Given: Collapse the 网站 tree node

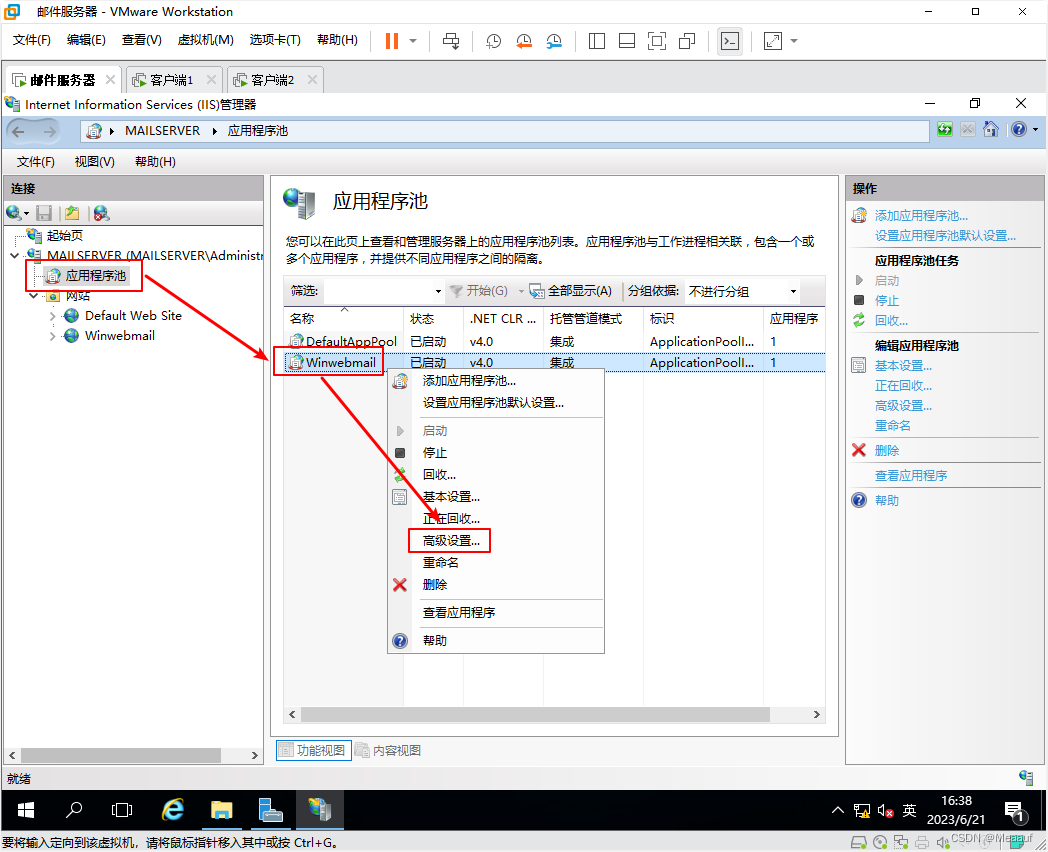Looking at the screenshot, I should [x=34, y=295].
